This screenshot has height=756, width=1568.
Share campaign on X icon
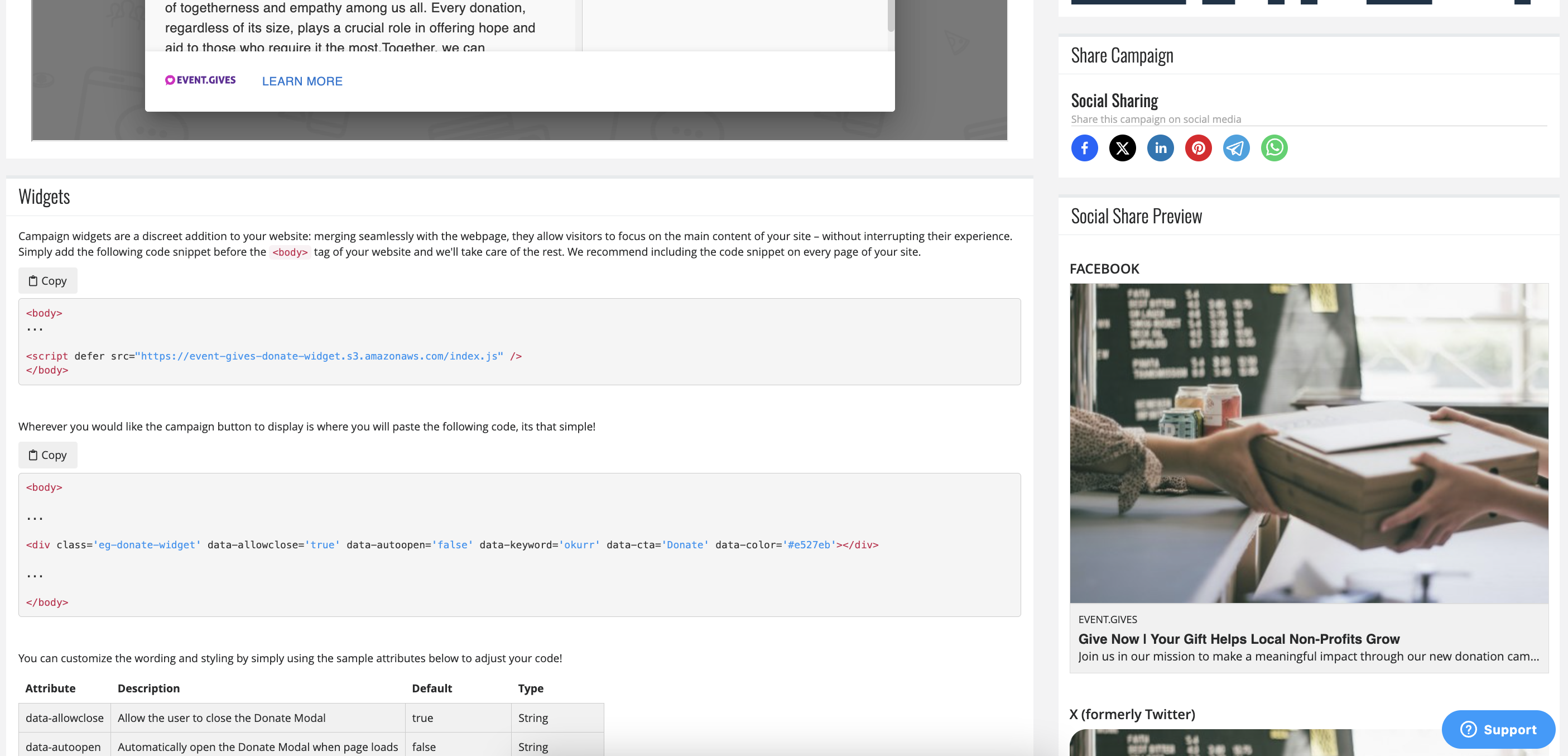[x=1123, y=148]
